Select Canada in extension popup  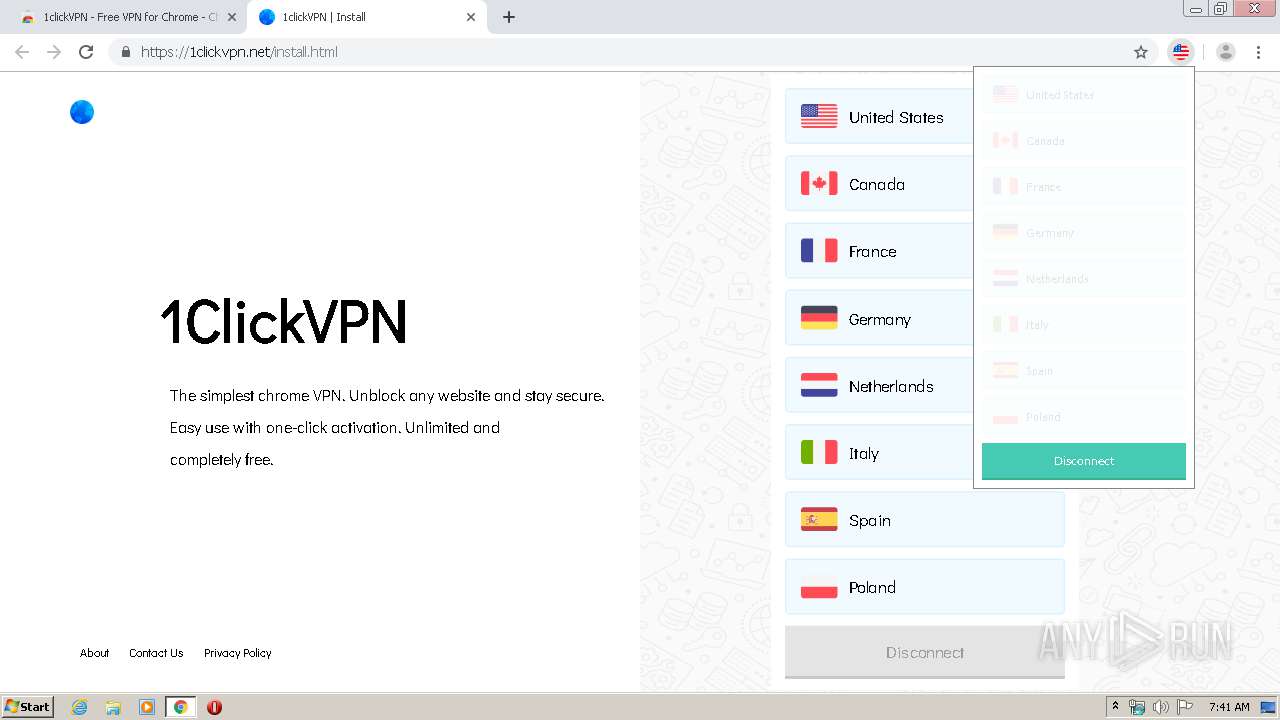(x=1084, y=141)
